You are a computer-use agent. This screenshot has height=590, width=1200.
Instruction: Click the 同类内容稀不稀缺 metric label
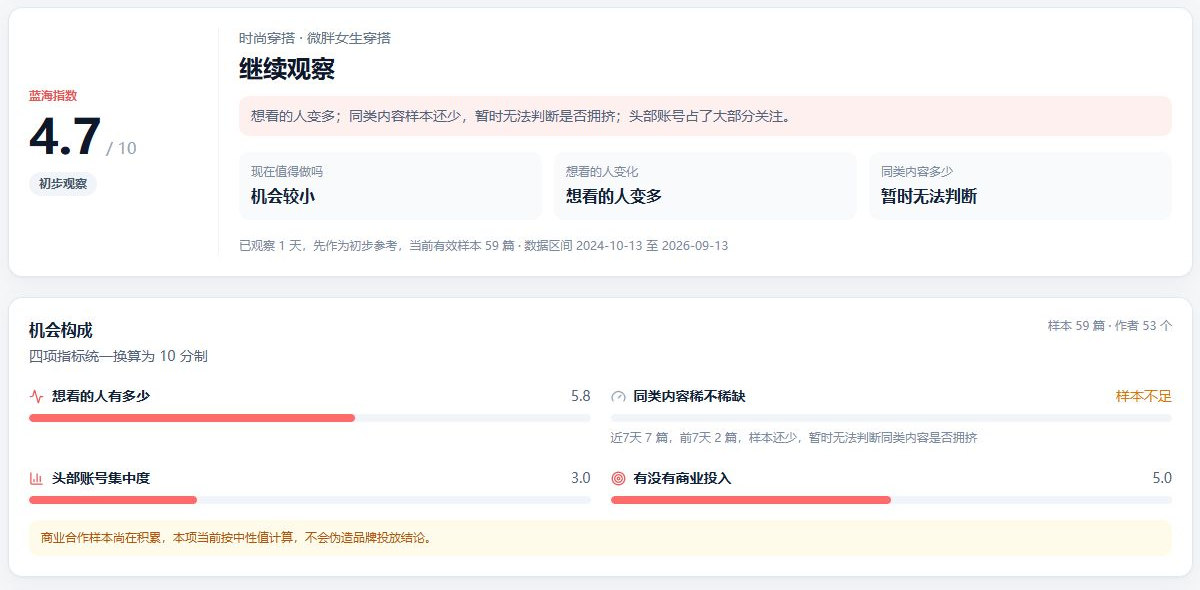pos(689,396)
